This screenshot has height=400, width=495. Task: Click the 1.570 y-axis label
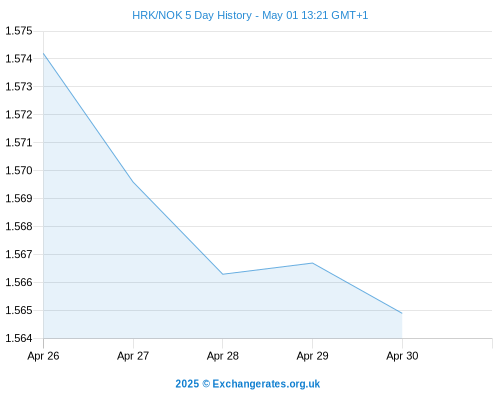tap(19, 171)
